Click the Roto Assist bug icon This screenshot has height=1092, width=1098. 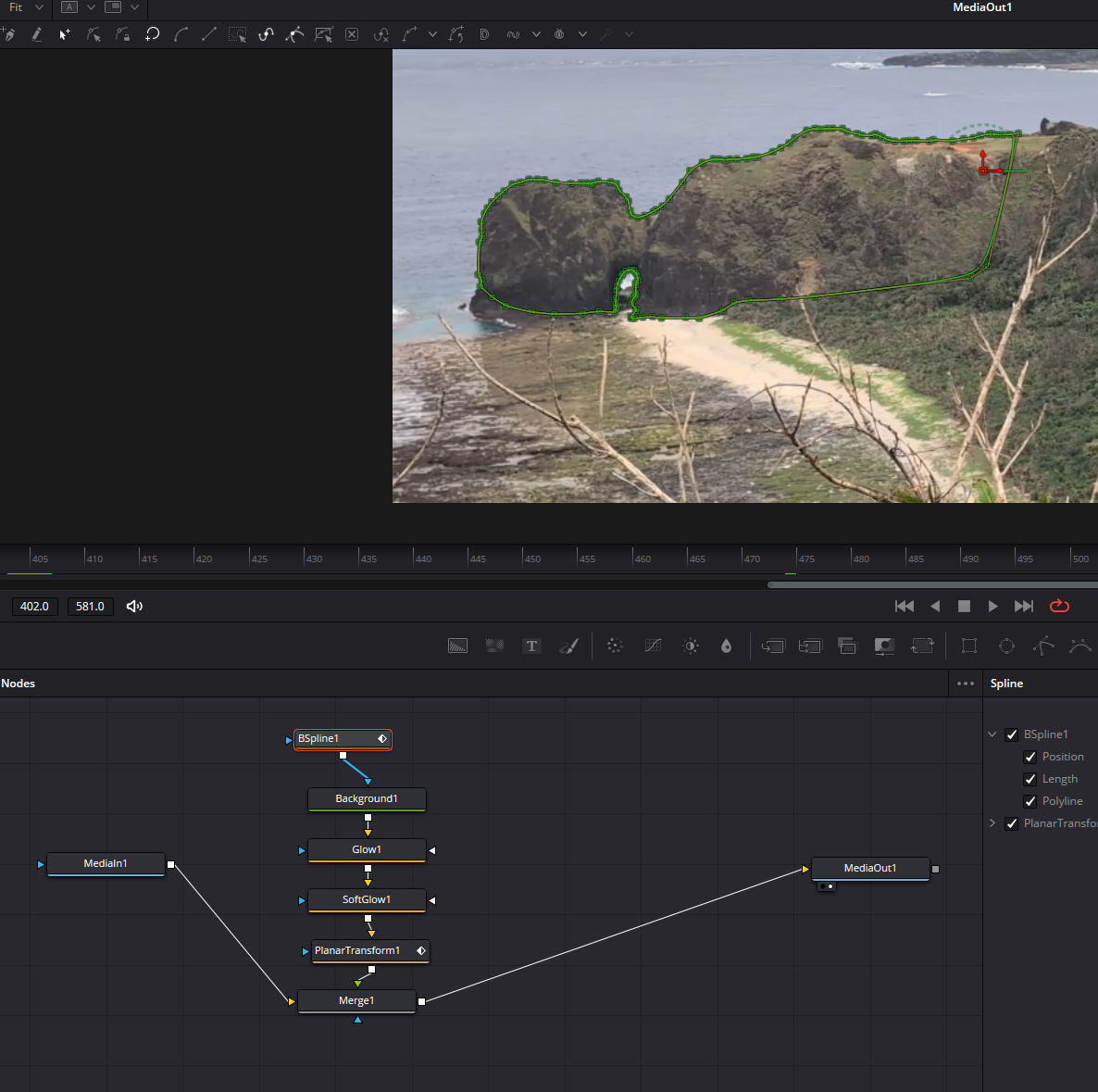coord(559,34)
